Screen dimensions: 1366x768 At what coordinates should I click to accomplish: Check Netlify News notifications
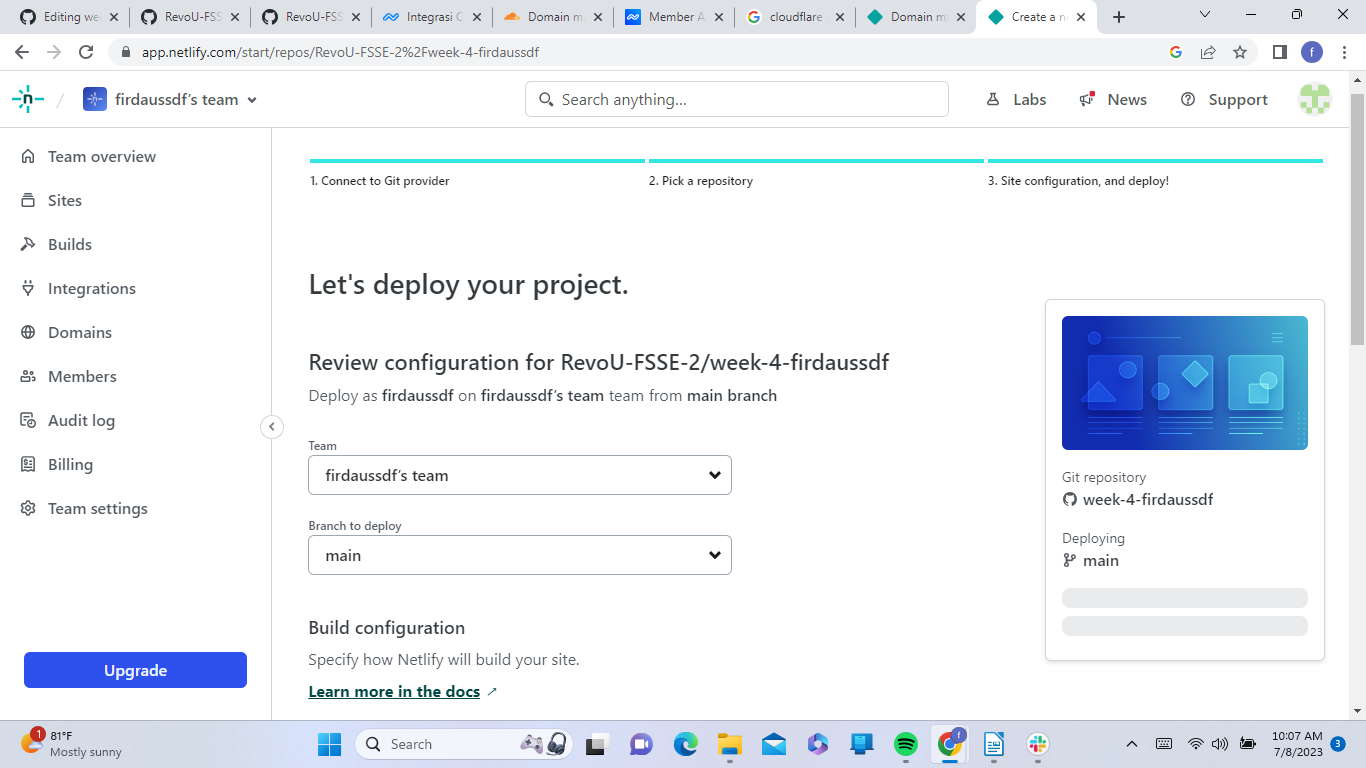[1112, 99]
